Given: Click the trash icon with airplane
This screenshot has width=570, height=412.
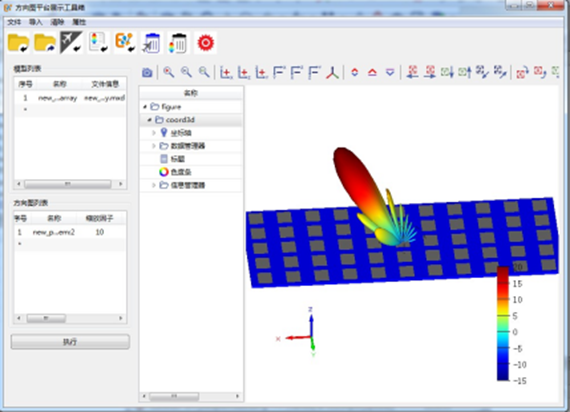Looking at the screenshot, I should [x=151, y=43].
